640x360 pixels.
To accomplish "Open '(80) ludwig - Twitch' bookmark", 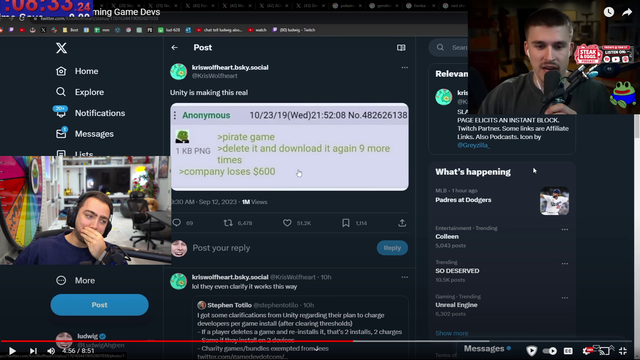I will [294, 30].
